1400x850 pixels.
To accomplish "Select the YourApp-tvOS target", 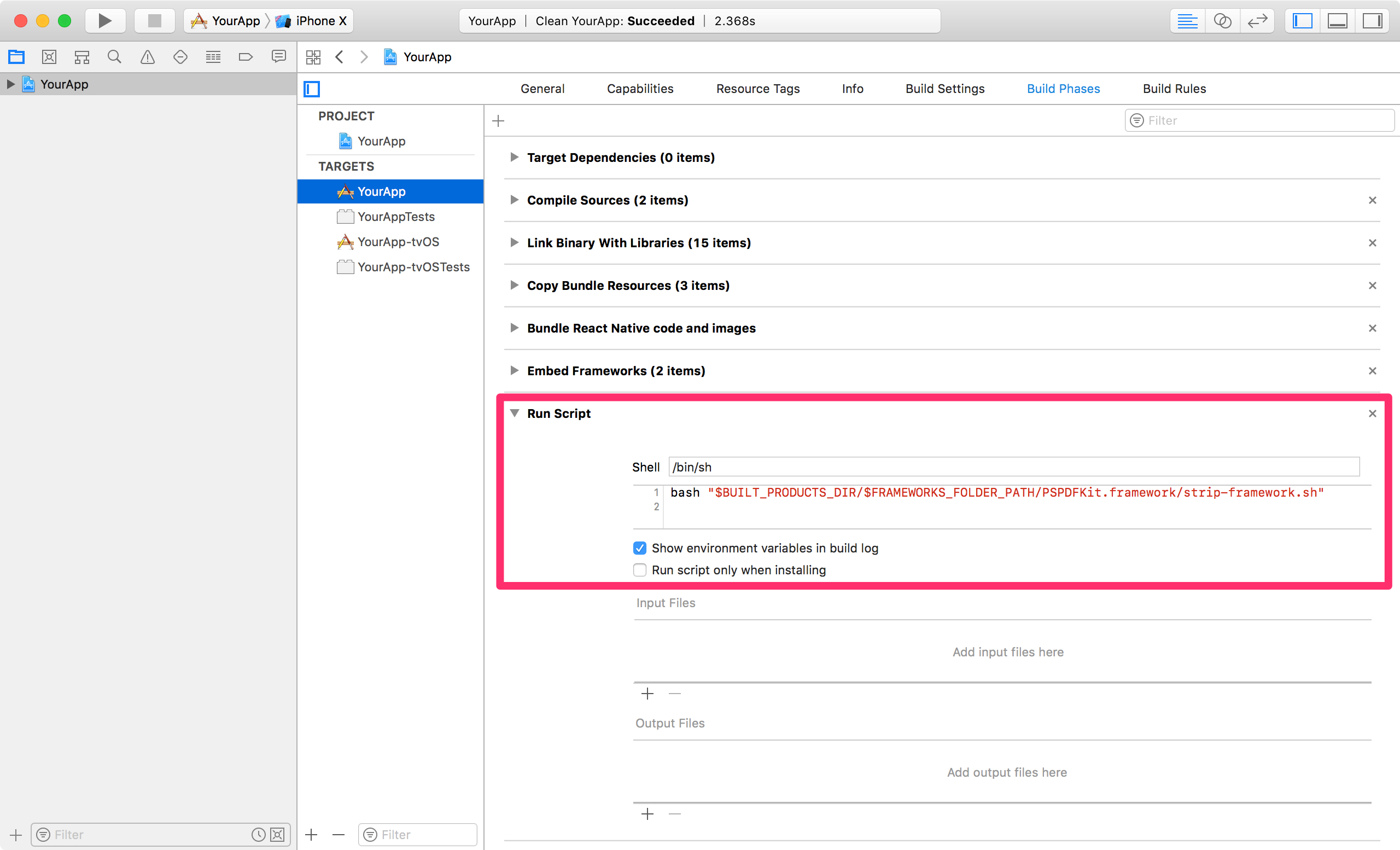I will 398,242.
